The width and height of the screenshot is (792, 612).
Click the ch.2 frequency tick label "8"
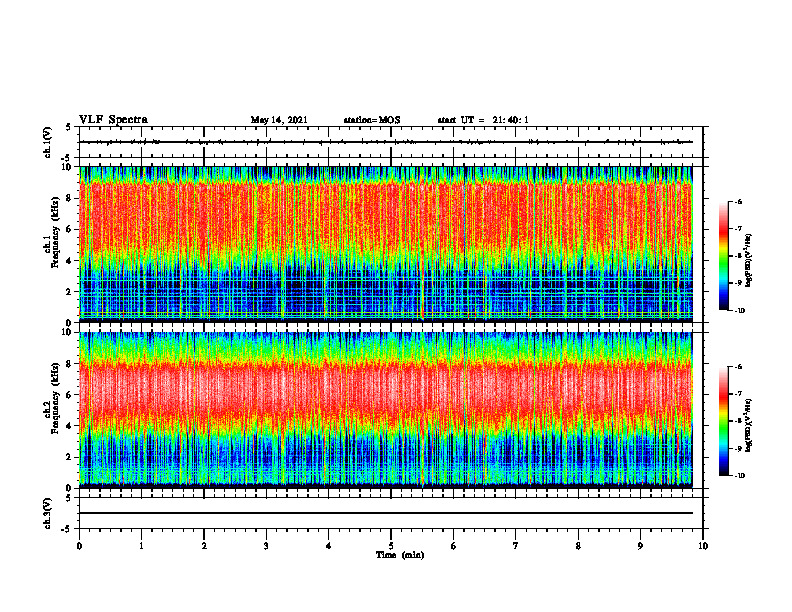pos(69,364)
